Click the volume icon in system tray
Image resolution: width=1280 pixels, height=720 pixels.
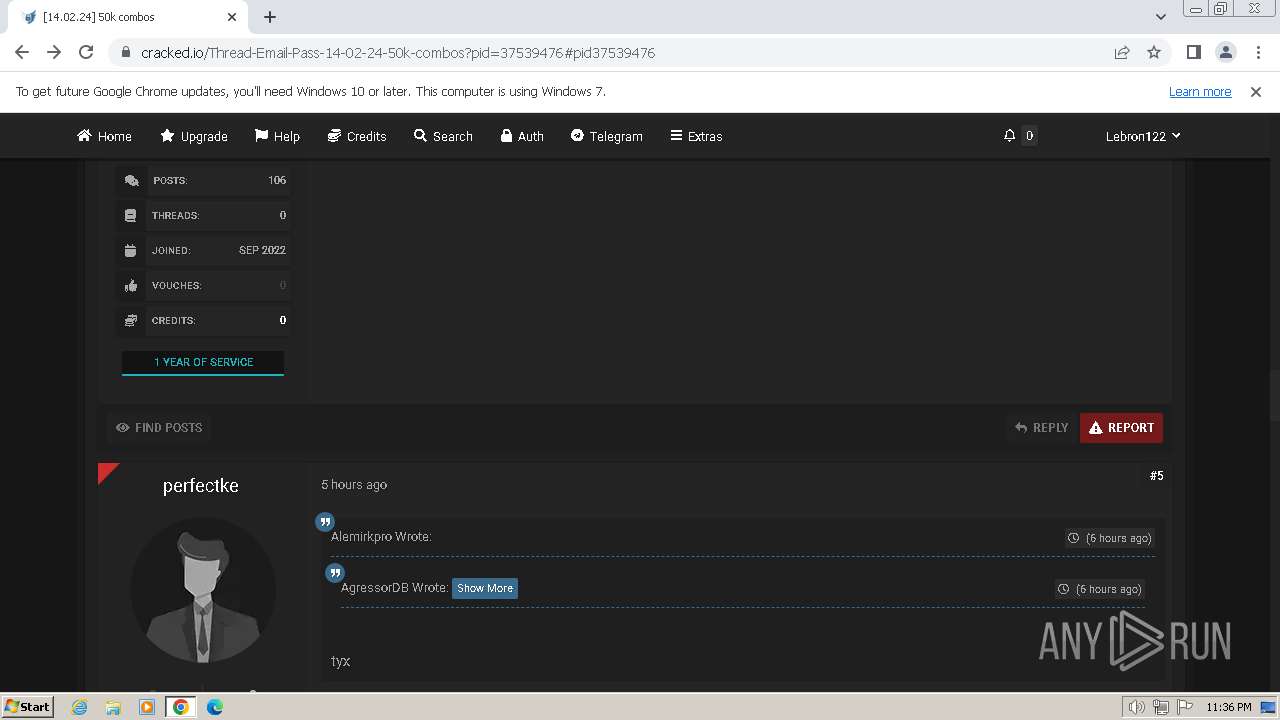pos(1137,707)
